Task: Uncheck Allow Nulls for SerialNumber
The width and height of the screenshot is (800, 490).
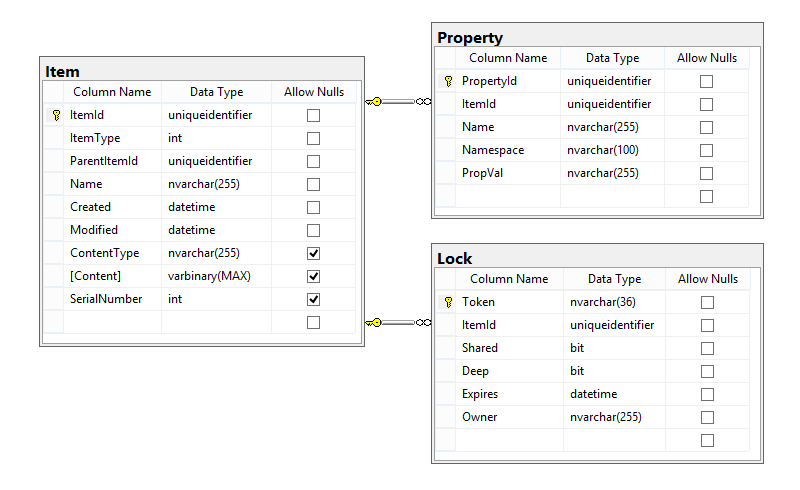Action: pos(313,299)
